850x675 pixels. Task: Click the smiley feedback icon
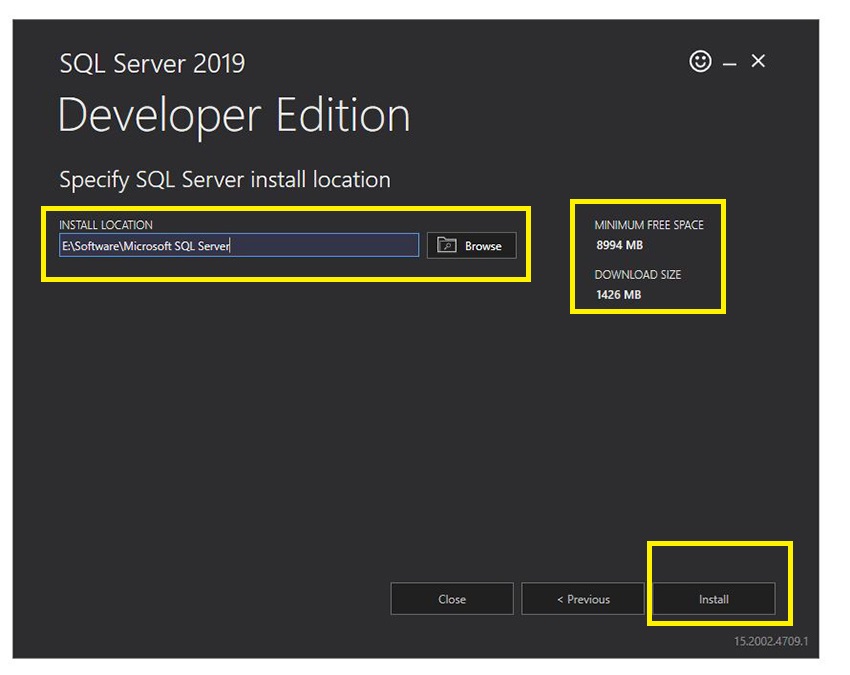pos(700,61)
